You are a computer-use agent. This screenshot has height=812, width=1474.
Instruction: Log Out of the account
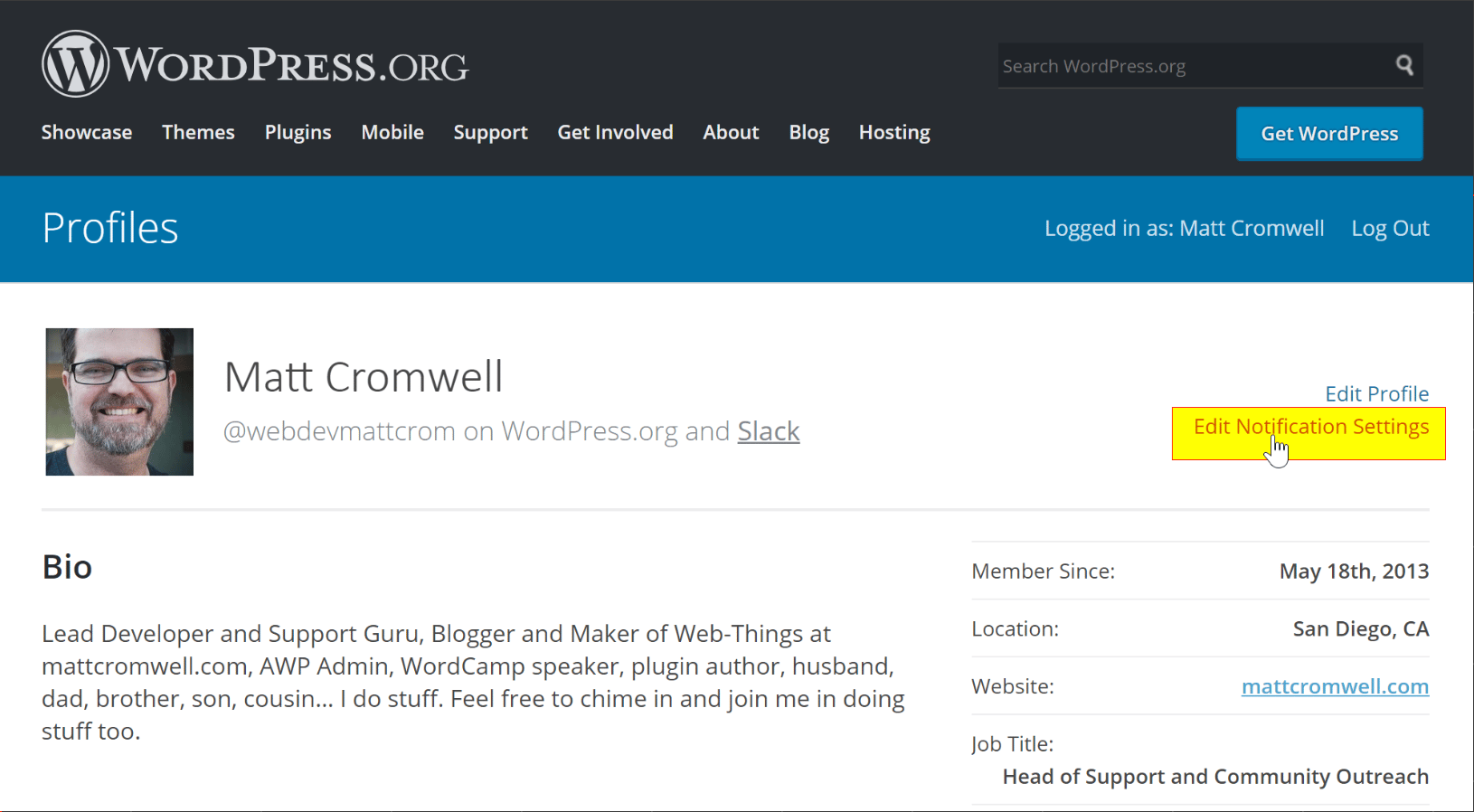[x=1390, y=228]
